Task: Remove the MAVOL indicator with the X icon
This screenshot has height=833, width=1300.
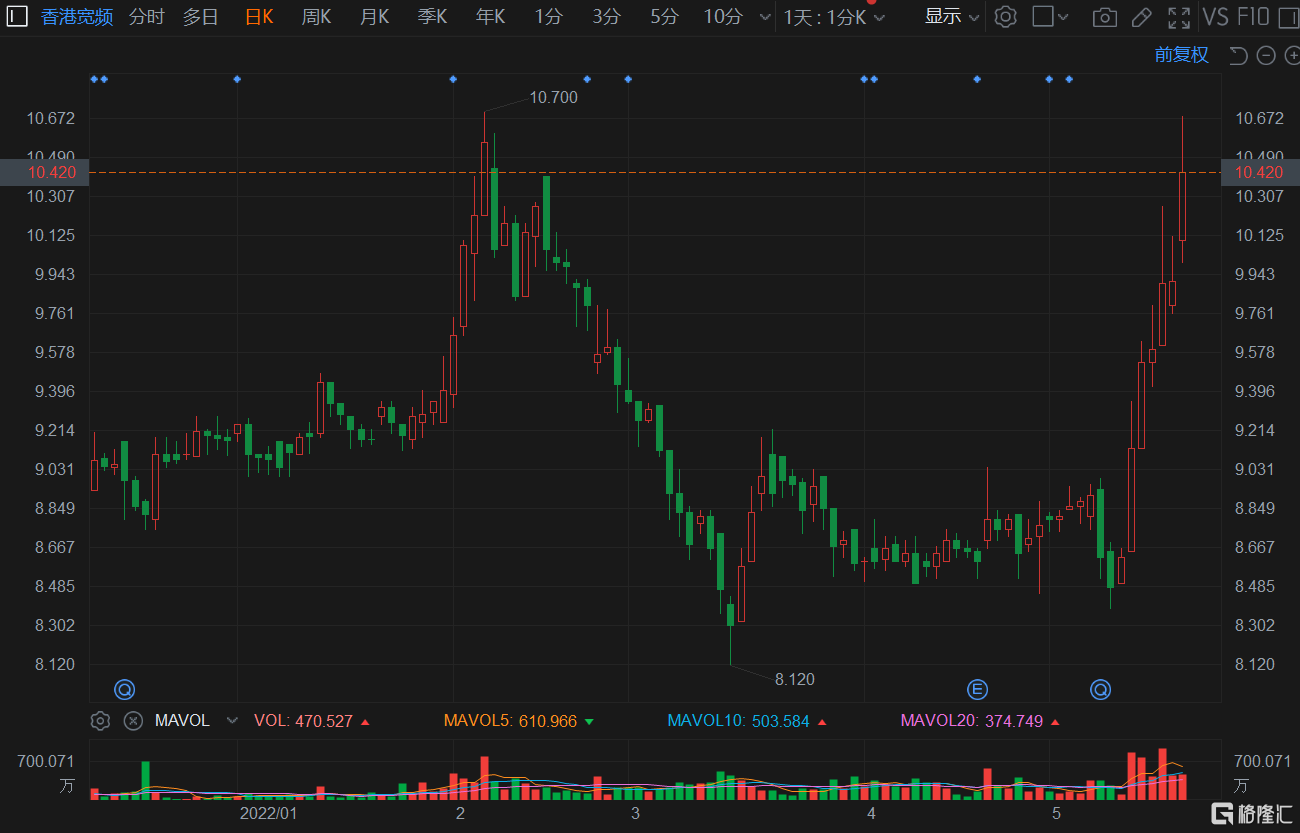Action: pos(133,721)
